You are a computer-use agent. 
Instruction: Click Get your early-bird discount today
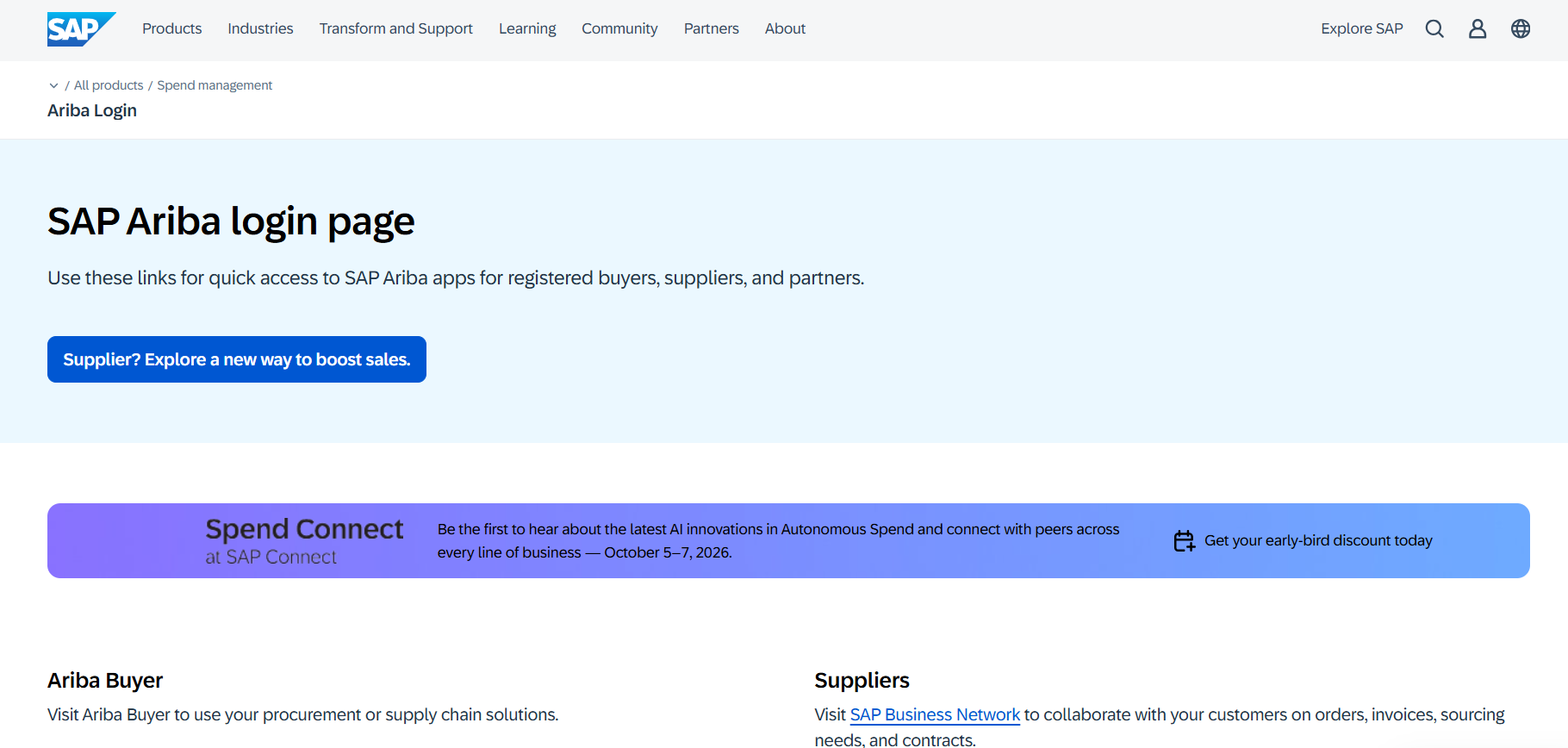tap(1318, 540)
